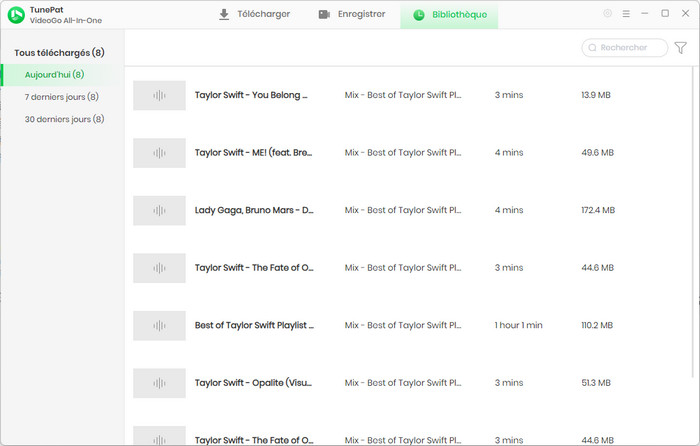Focus the Rechercher search field

coord(625,48)
